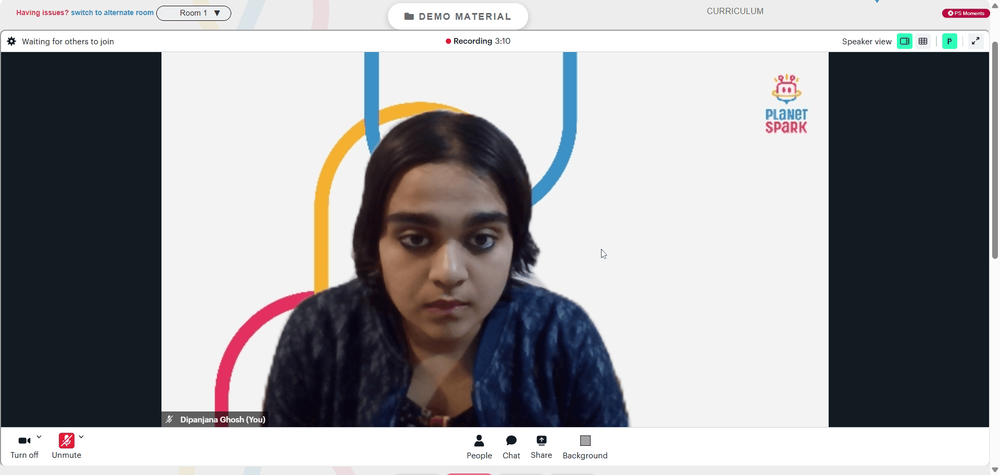
Task: Click the scrollbar down arrow
Action: point(995,471)
